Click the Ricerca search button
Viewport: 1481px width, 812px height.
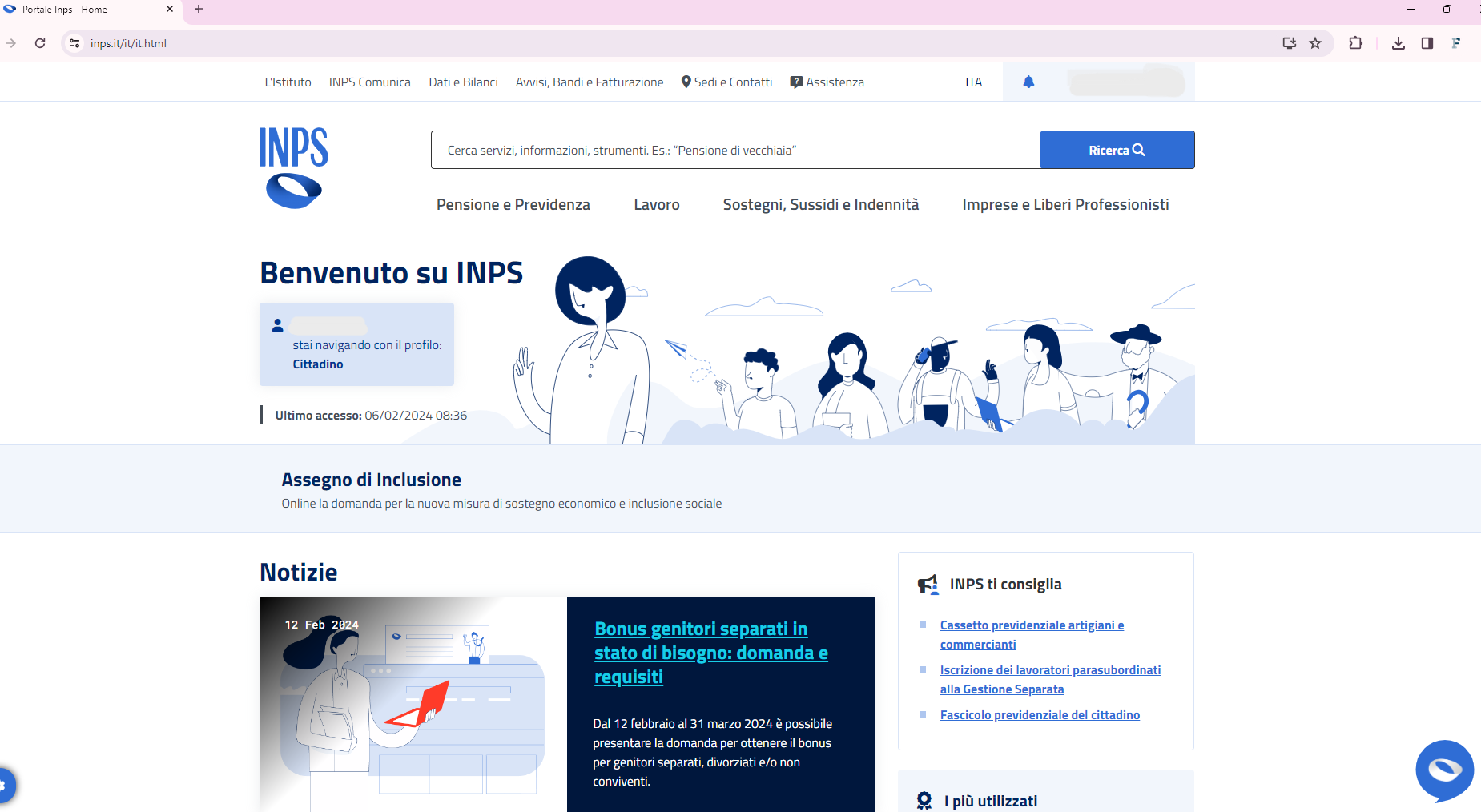(x=1117, y=150)
